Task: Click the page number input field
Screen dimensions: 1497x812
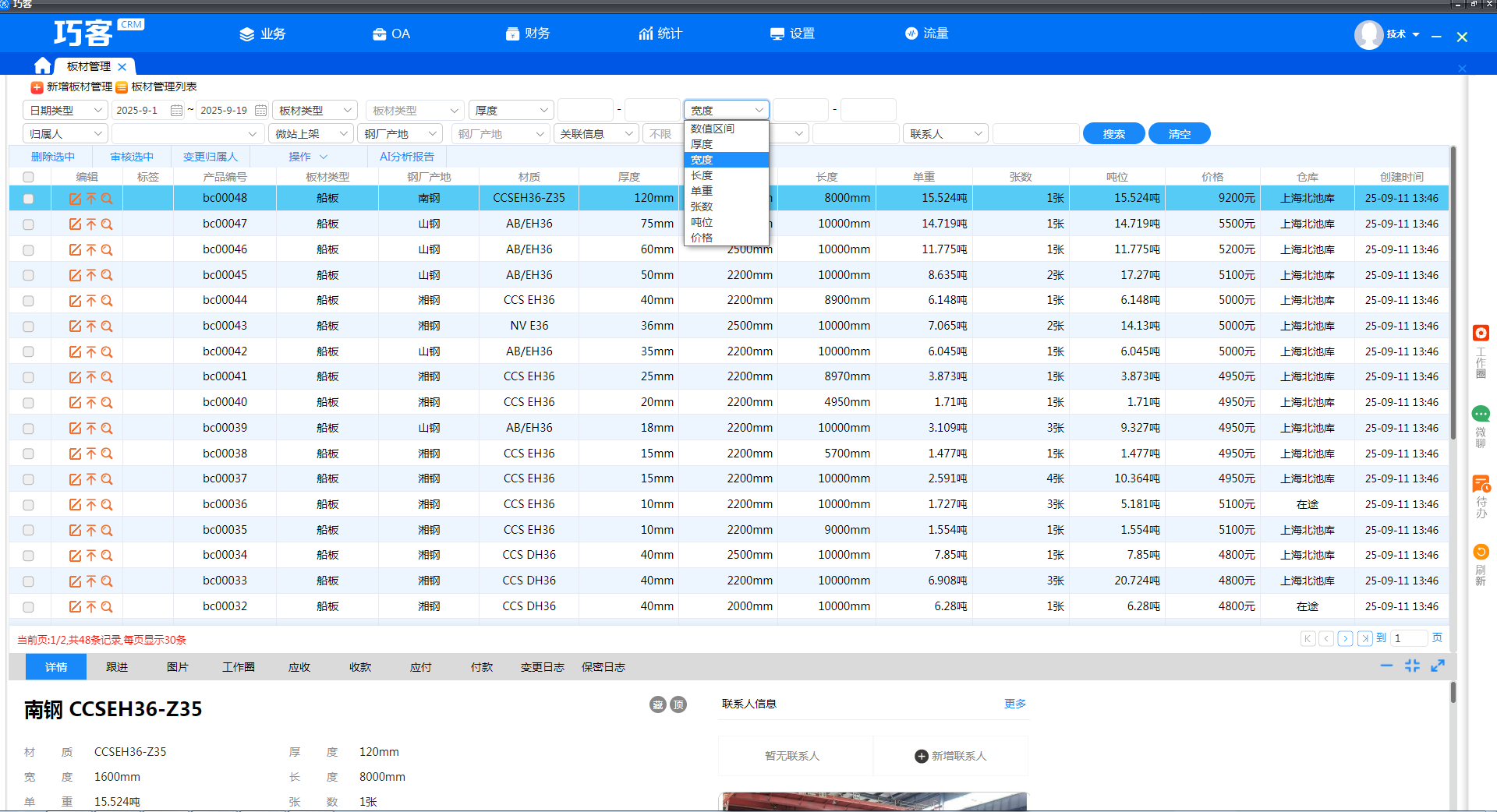Action: click(1409, 638)
